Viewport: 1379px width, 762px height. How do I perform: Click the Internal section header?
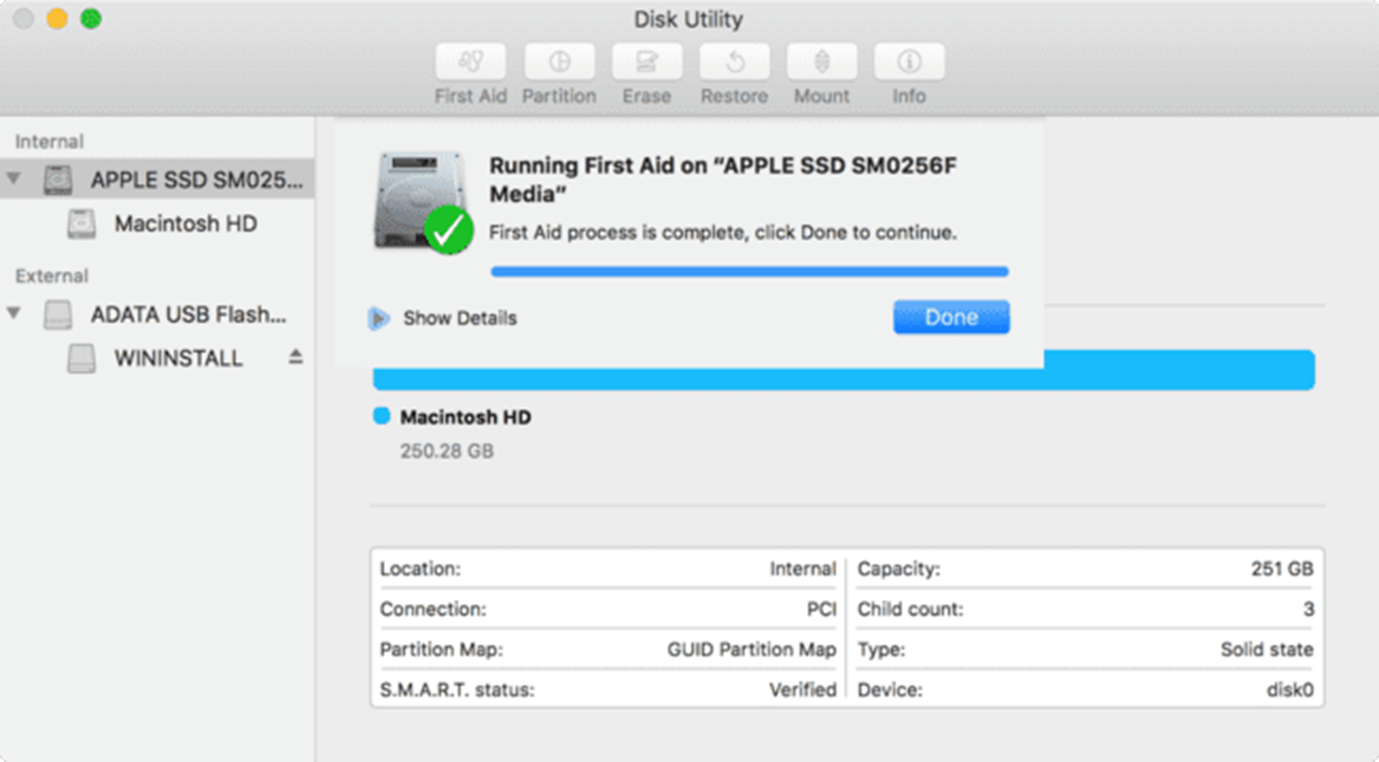49,141
